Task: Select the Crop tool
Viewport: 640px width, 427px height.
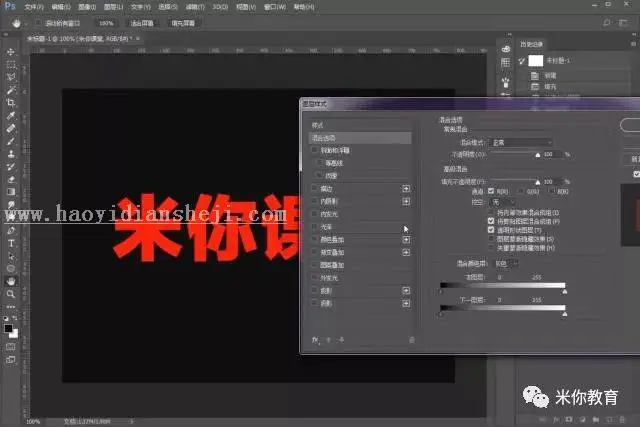Action: pos(11,102)
